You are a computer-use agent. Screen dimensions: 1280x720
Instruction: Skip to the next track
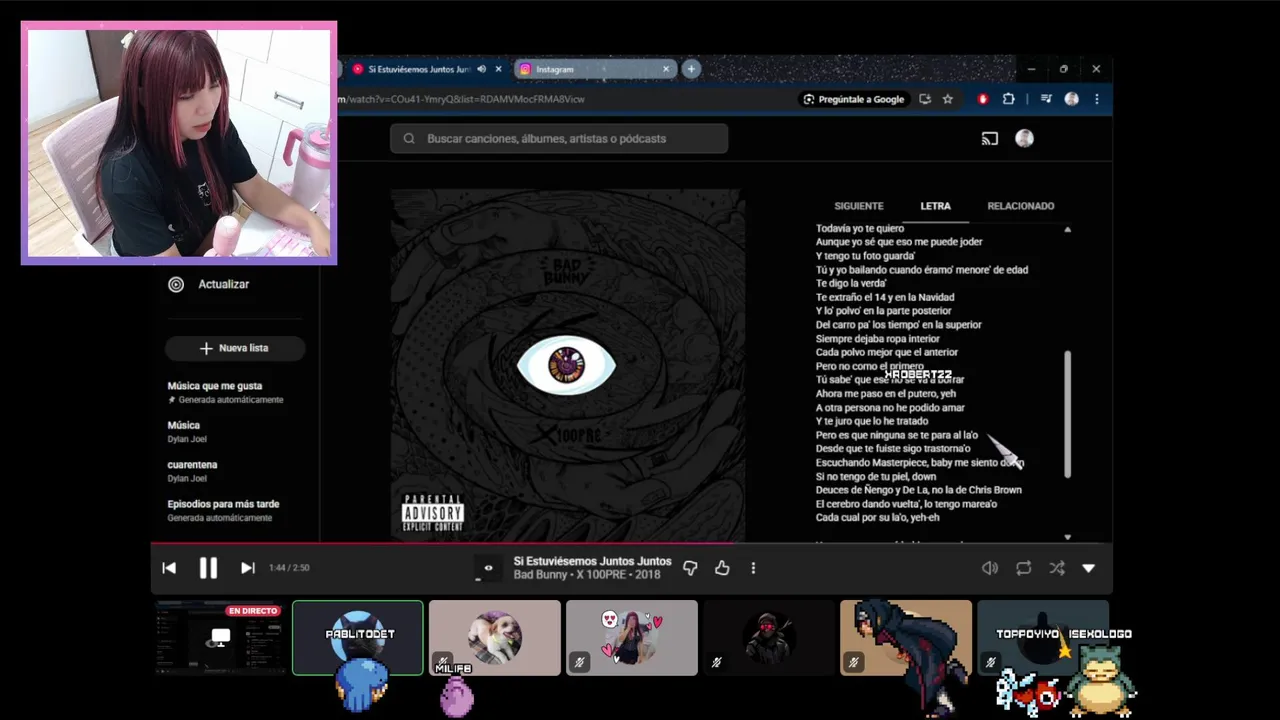pyautogui.click(x=247, y=568)
